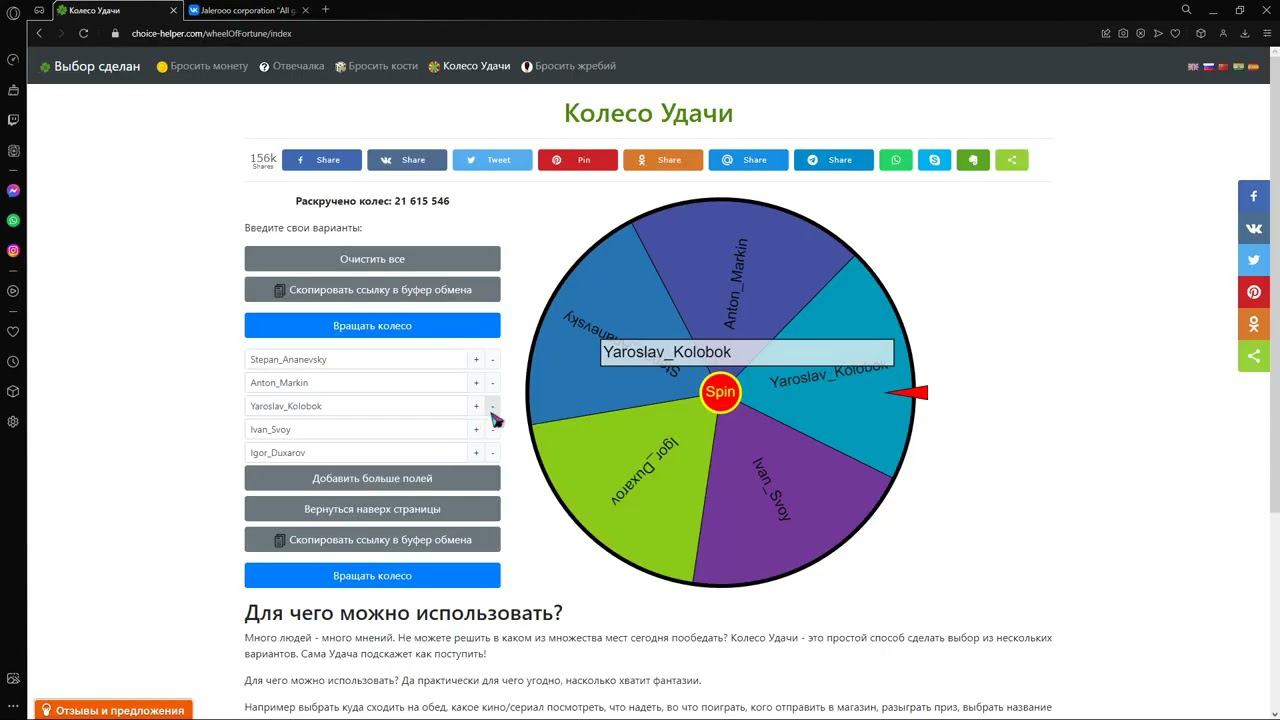Click the upper Вращать колесо button

tap(372, 326)
